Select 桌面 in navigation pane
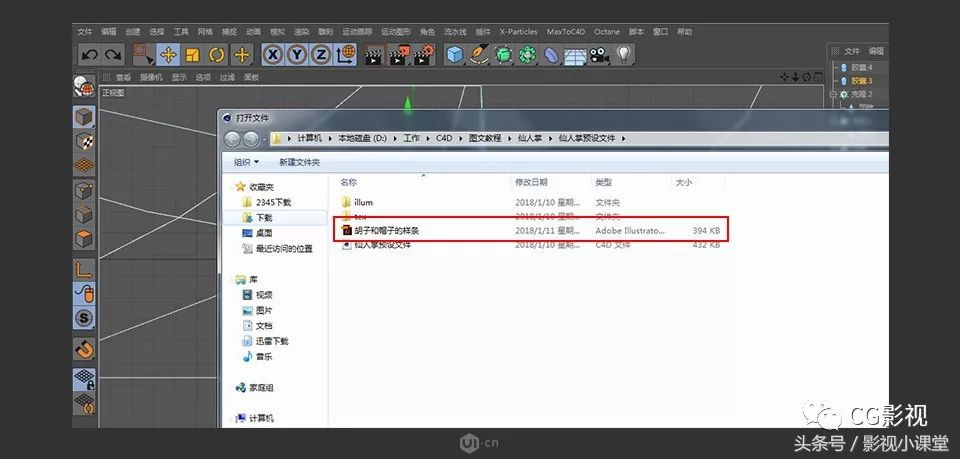 264,233
